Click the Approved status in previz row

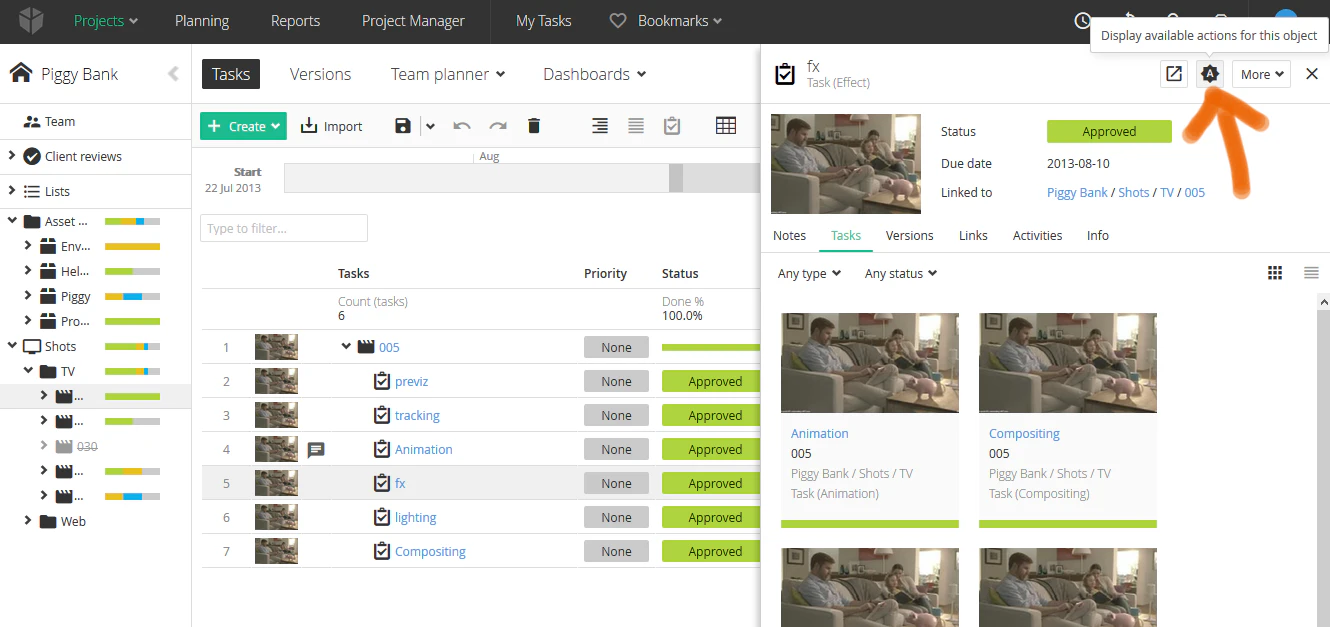pos(711,382)
